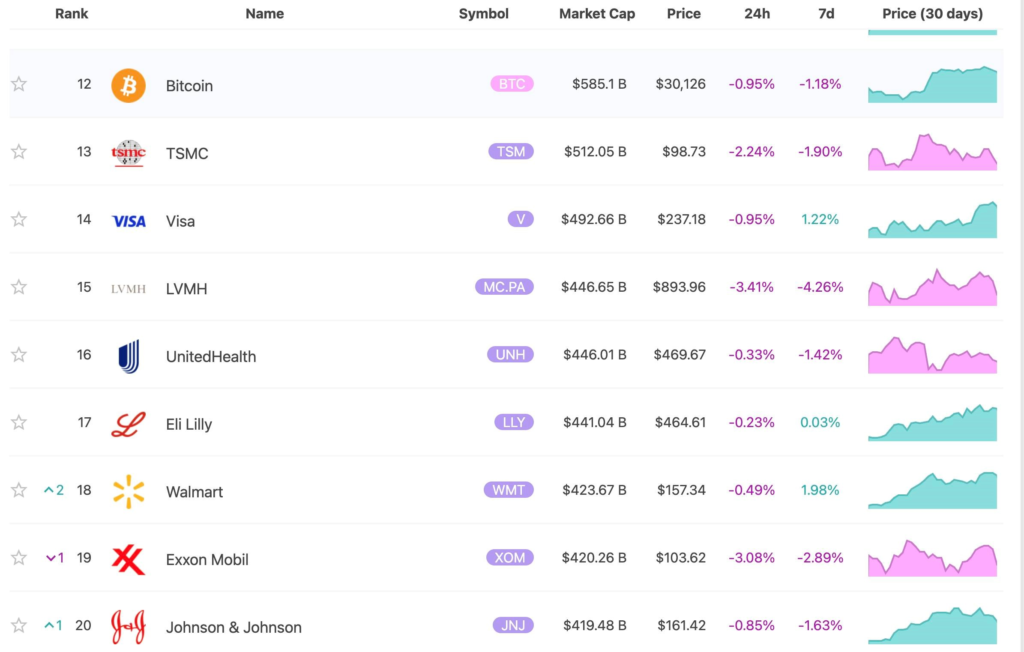Star Walmart as a favorite
Image resolution: width=1024 pixels, height=652 pixels.
pos(19,490)
